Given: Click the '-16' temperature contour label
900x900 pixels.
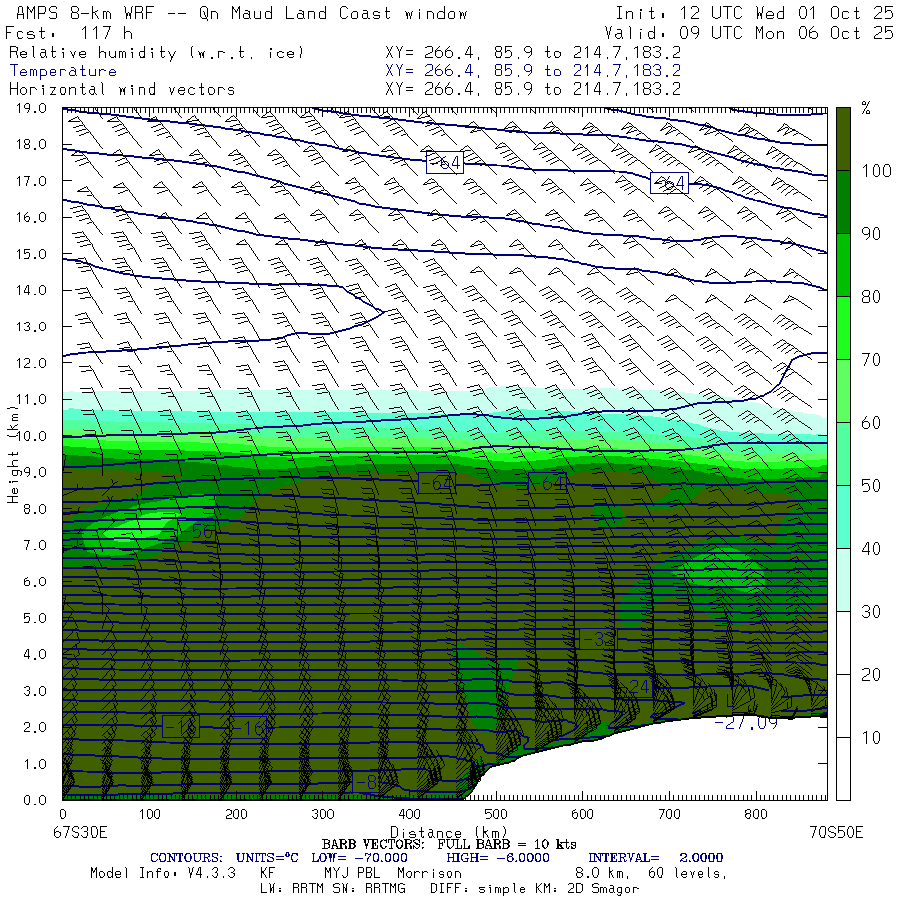Looking at the screenshot, I should tap(250, 728).
